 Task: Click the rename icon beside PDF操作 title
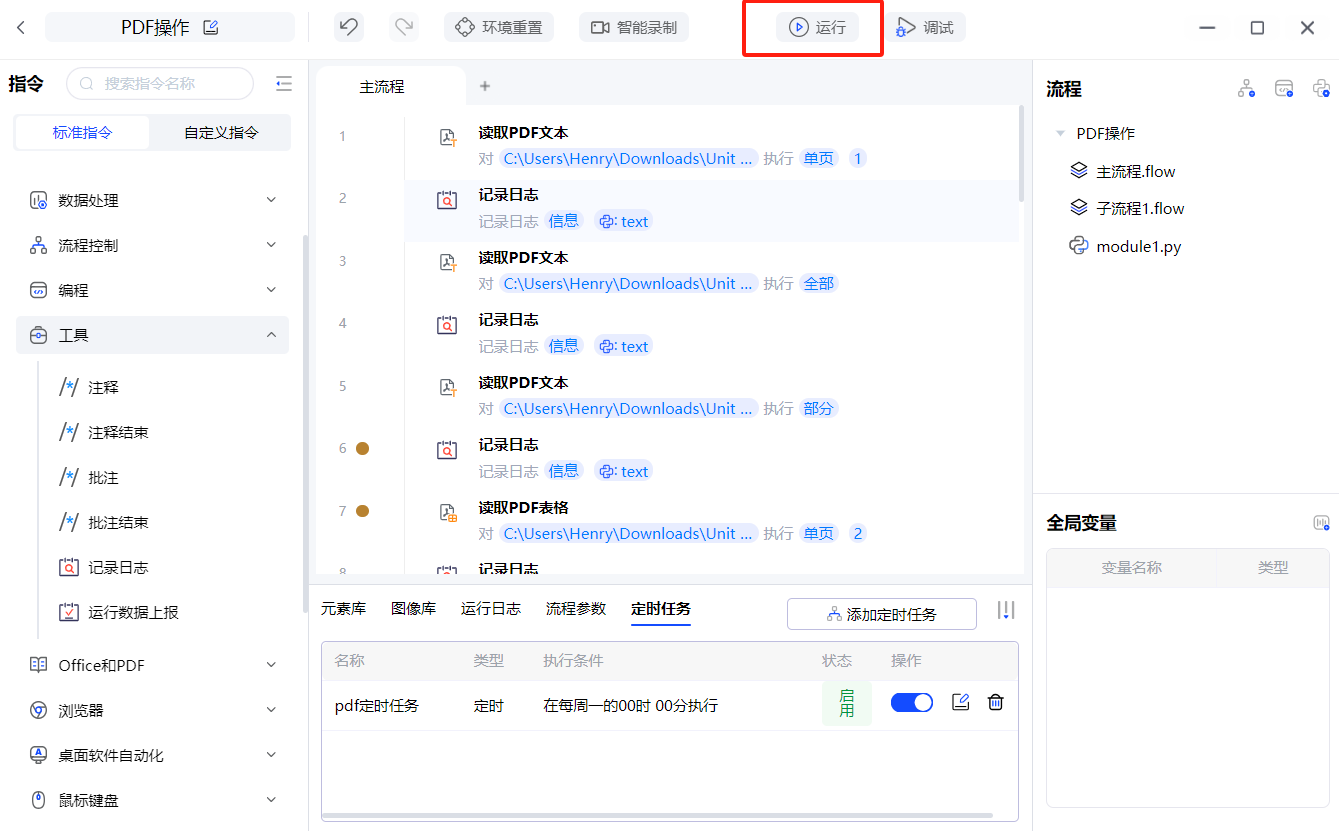click(211, 27)
